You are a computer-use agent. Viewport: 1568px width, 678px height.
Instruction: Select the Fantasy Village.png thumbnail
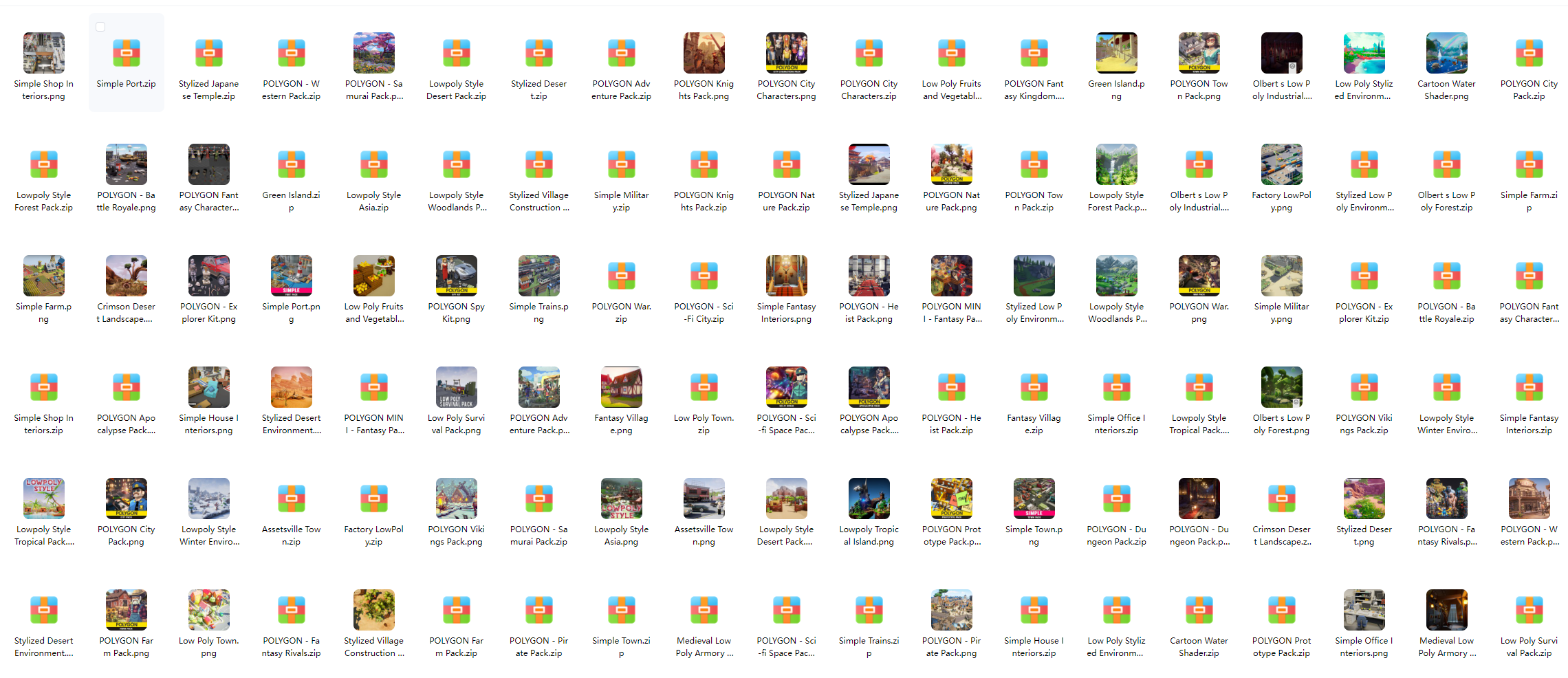(x=621, y=387)
